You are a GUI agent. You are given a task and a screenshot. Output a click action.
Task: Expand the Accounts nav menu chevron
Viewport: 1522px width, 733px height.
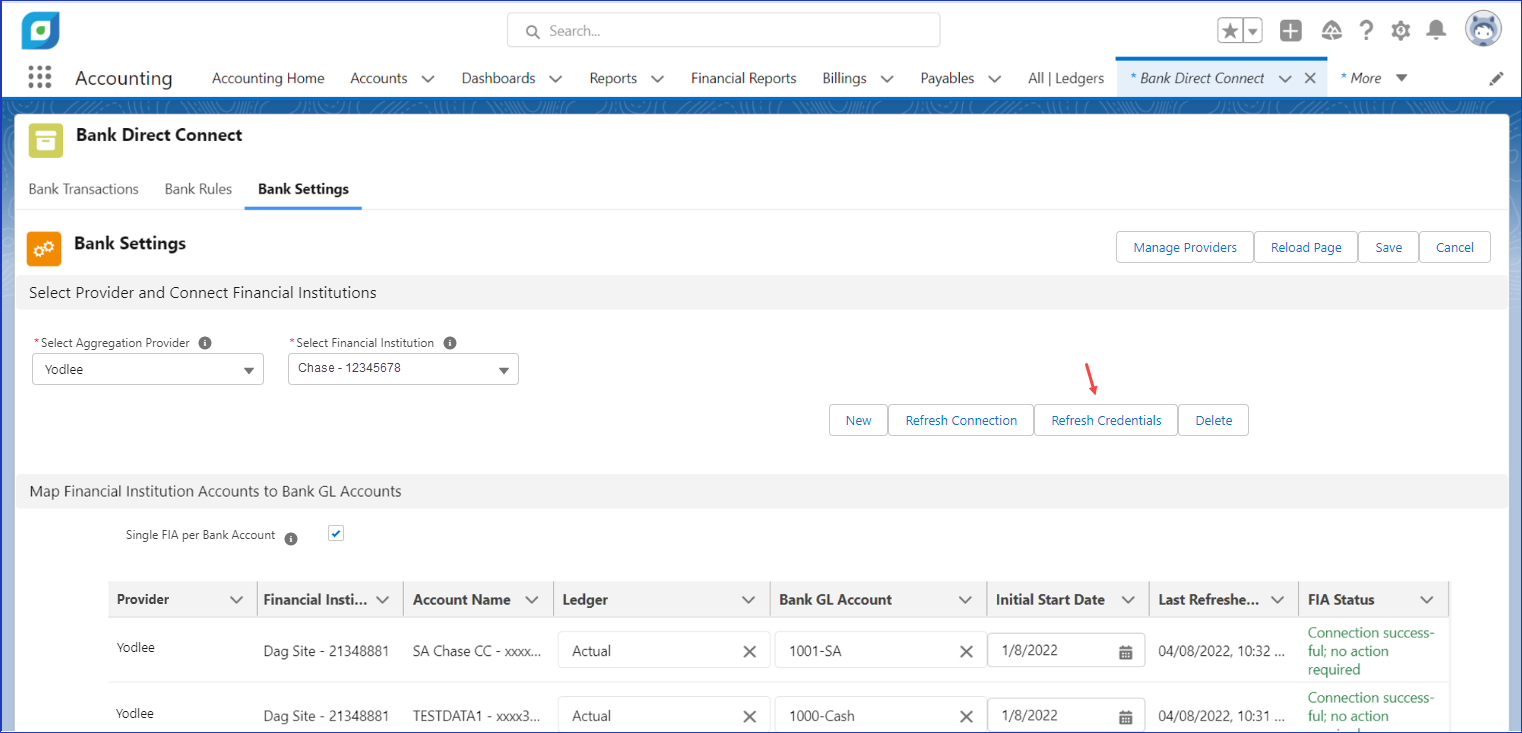[428, 79]
